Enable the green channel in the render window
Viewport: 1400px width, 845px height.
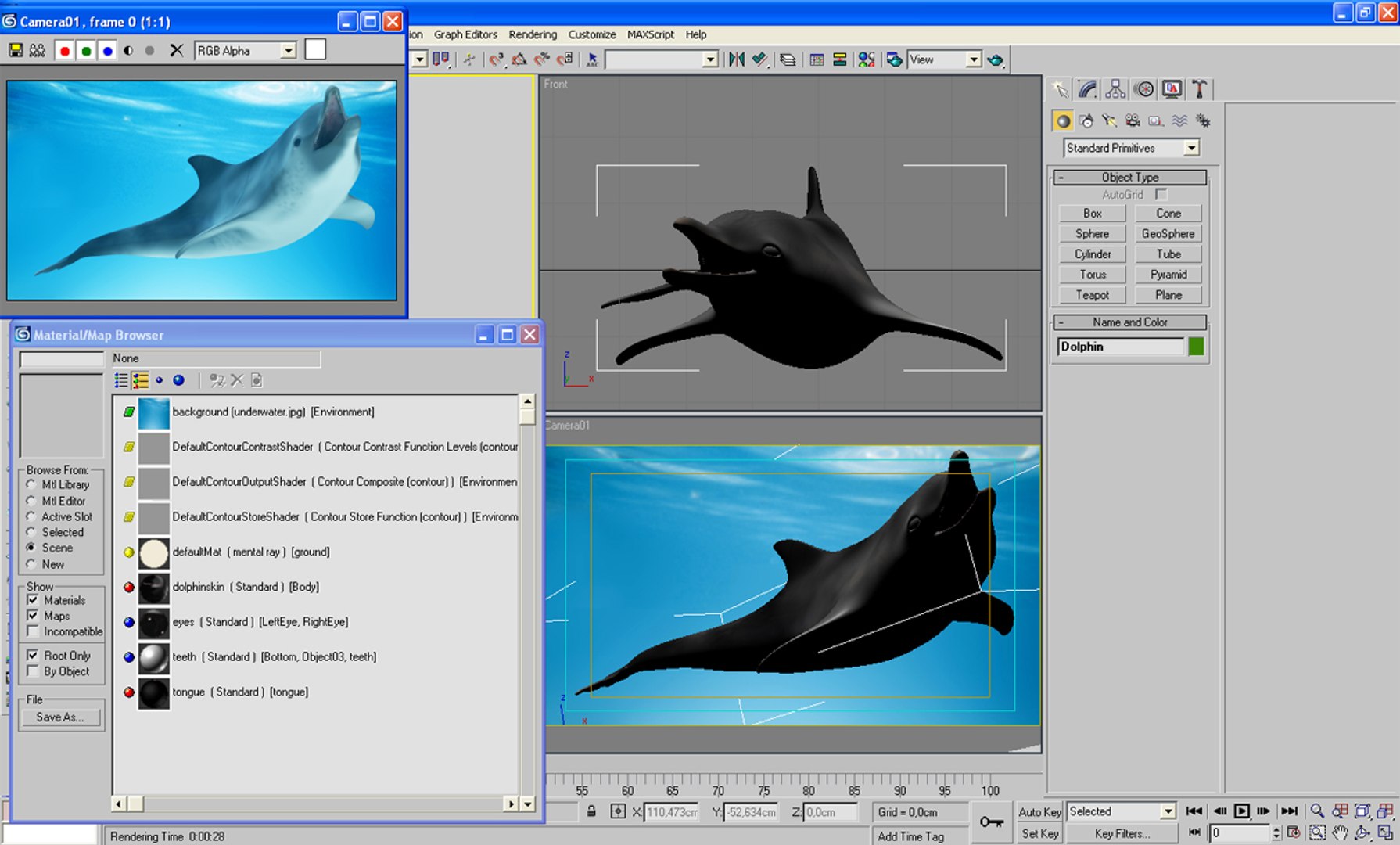coord(86,51)
